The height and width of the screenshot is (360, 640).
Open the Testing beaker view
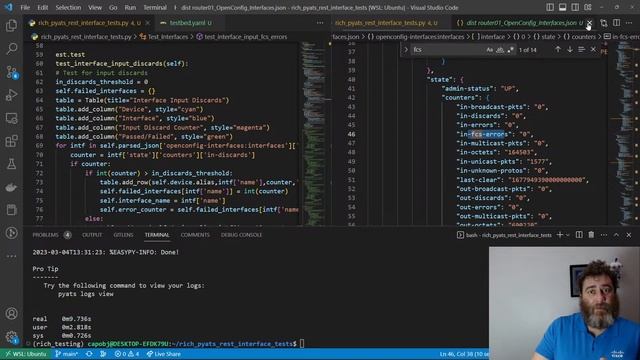(11, 164)
